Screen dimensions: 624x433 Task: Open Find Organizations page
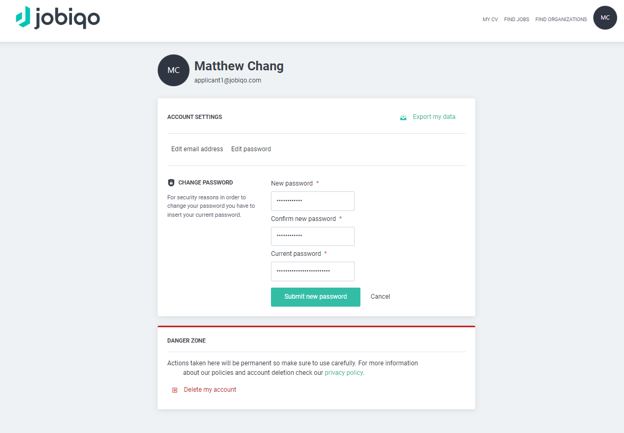point(561,19)
